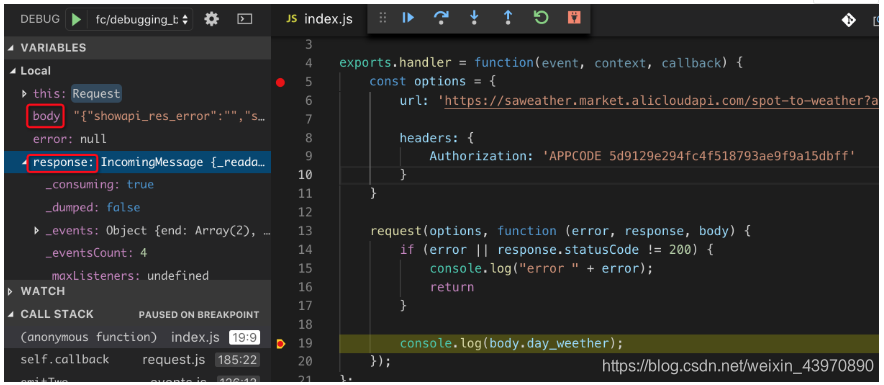
Task: Click the console.log("error " + error) statement
Action: click(541, 268)
